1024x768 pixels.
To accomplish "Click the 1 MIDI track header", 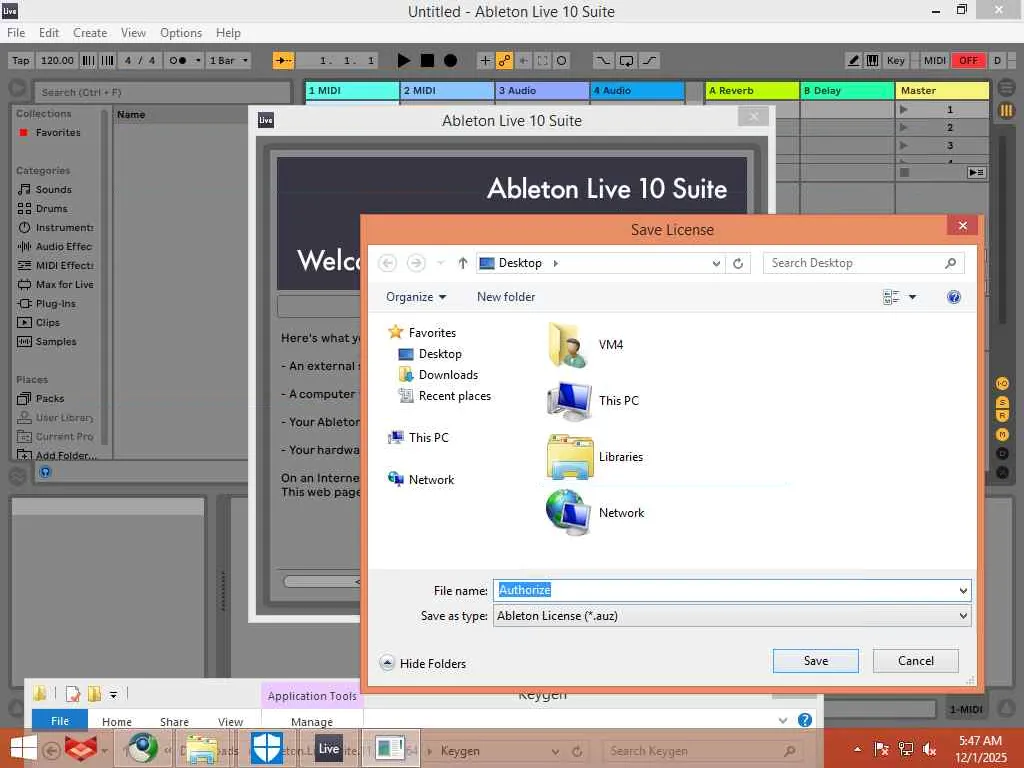I will click(351, 91).
